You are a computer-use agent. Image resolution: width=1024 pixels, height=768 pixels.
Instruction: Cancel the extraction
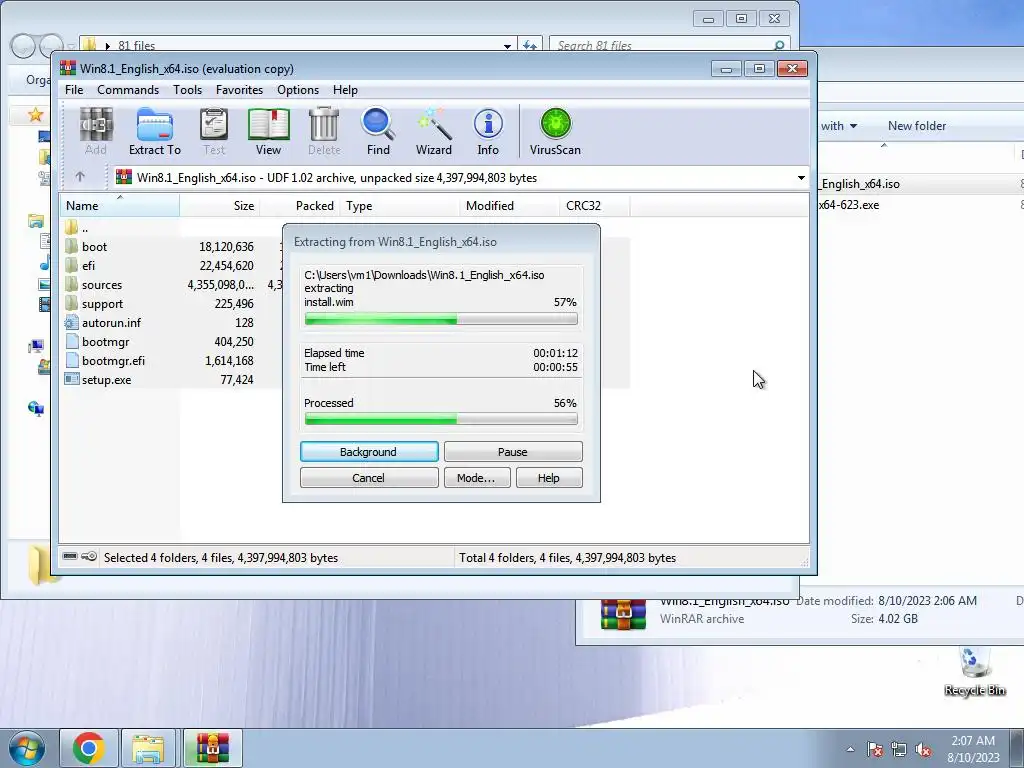(x=369, y=478)
